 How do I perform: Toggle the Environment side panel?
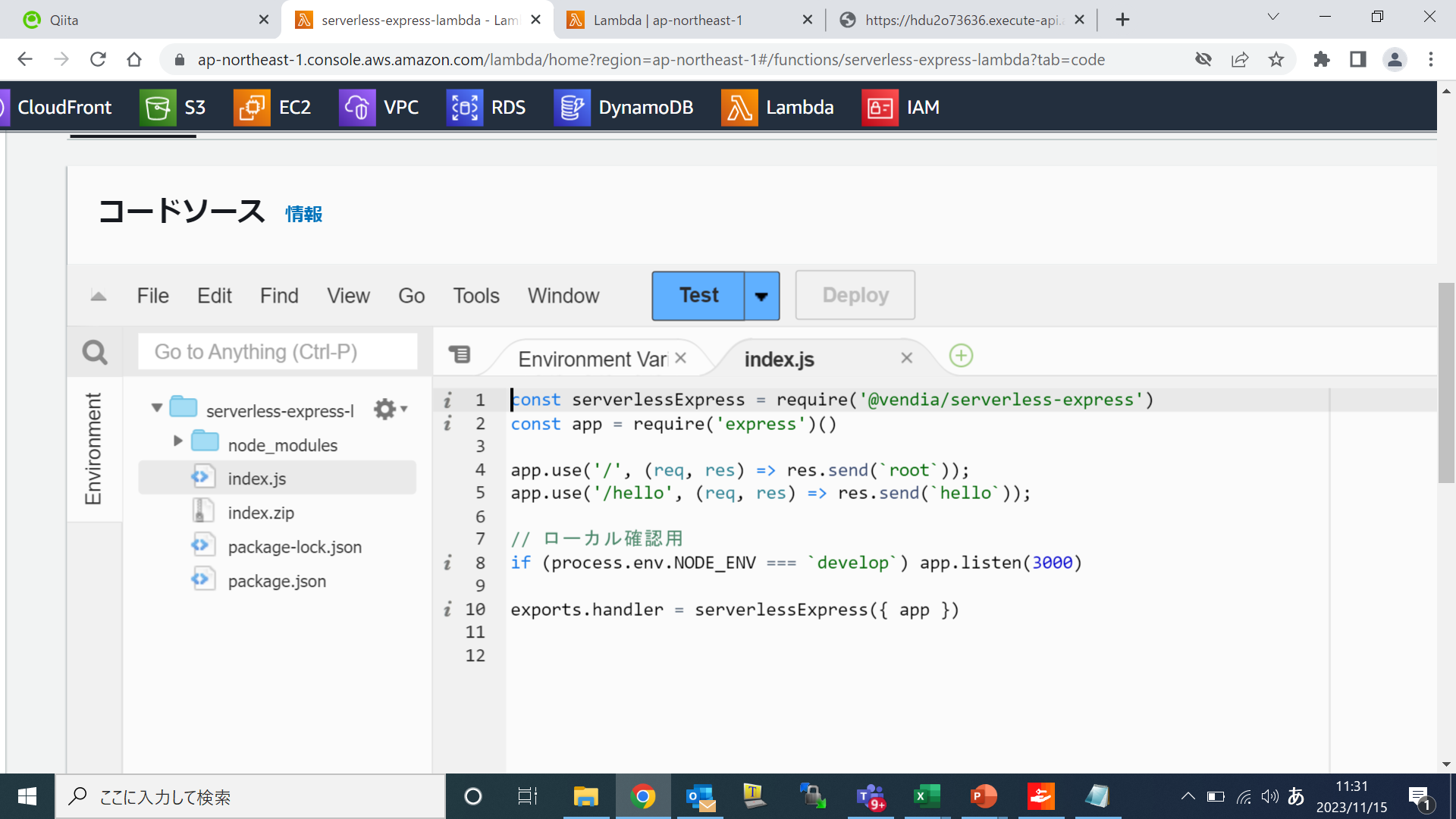pos(93,448)
